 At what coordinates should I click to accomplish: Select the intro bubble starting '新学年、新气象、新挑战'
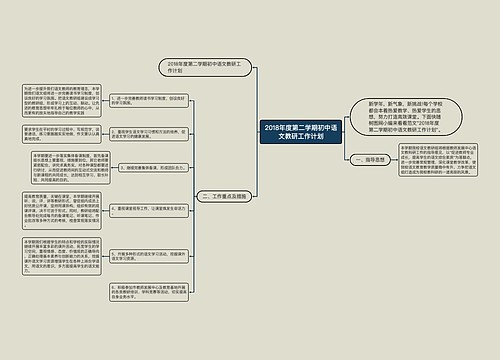[406, 117]
